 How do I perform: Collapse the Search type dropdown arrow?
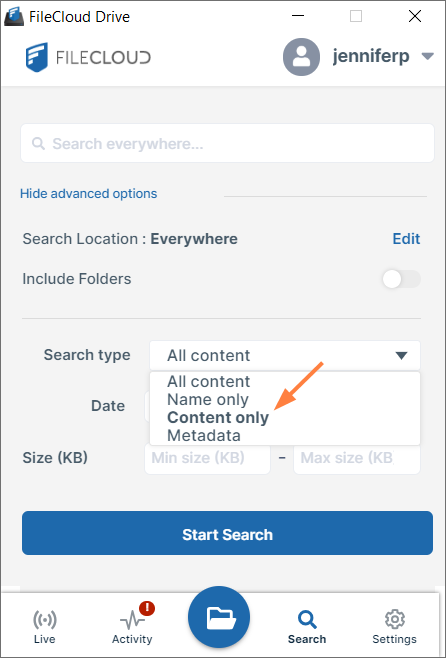pos(402,356)
